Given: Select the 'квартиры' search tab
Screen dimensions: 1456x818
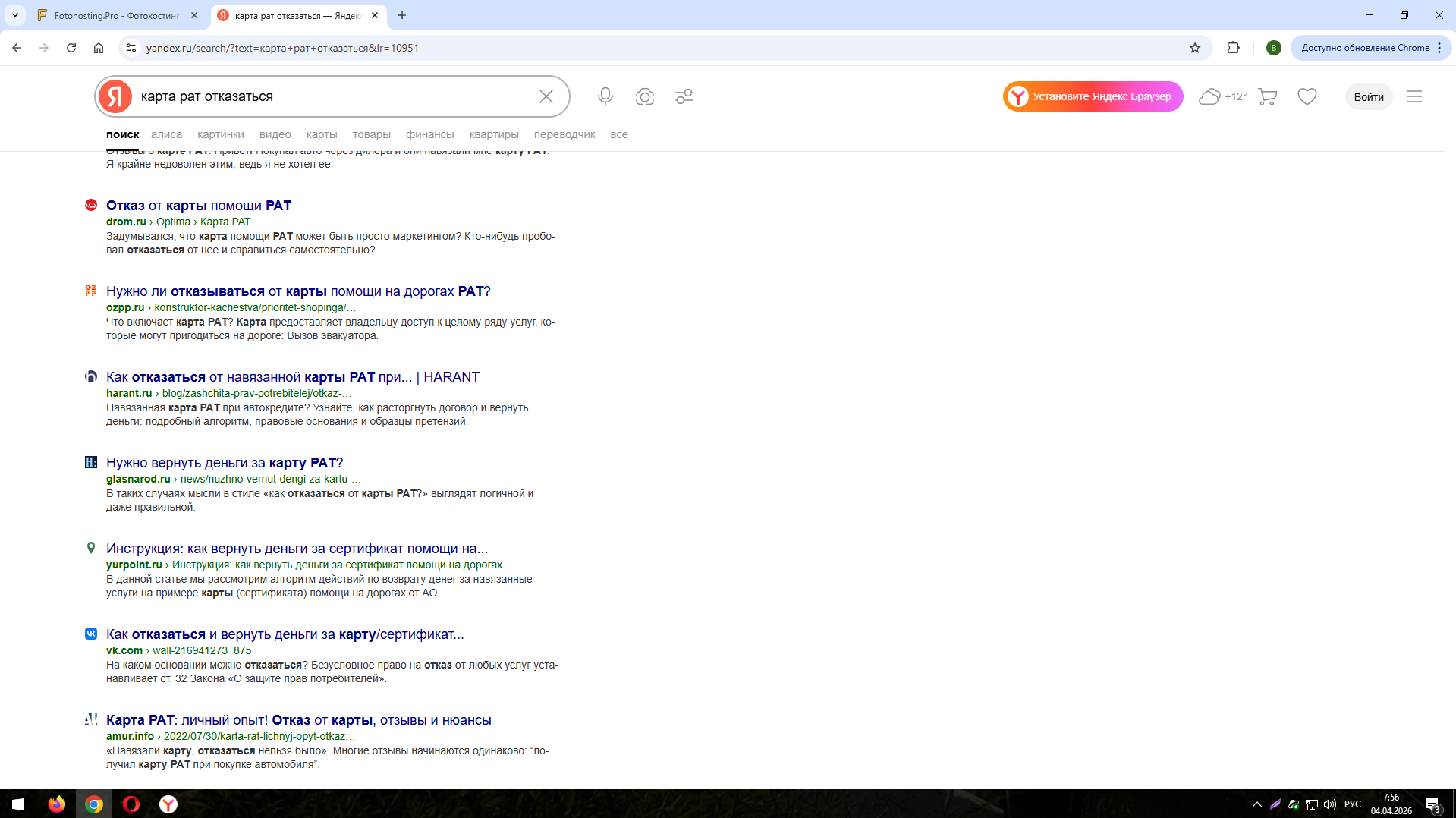Looking at the screenshot, I should [x=494, y=134].
